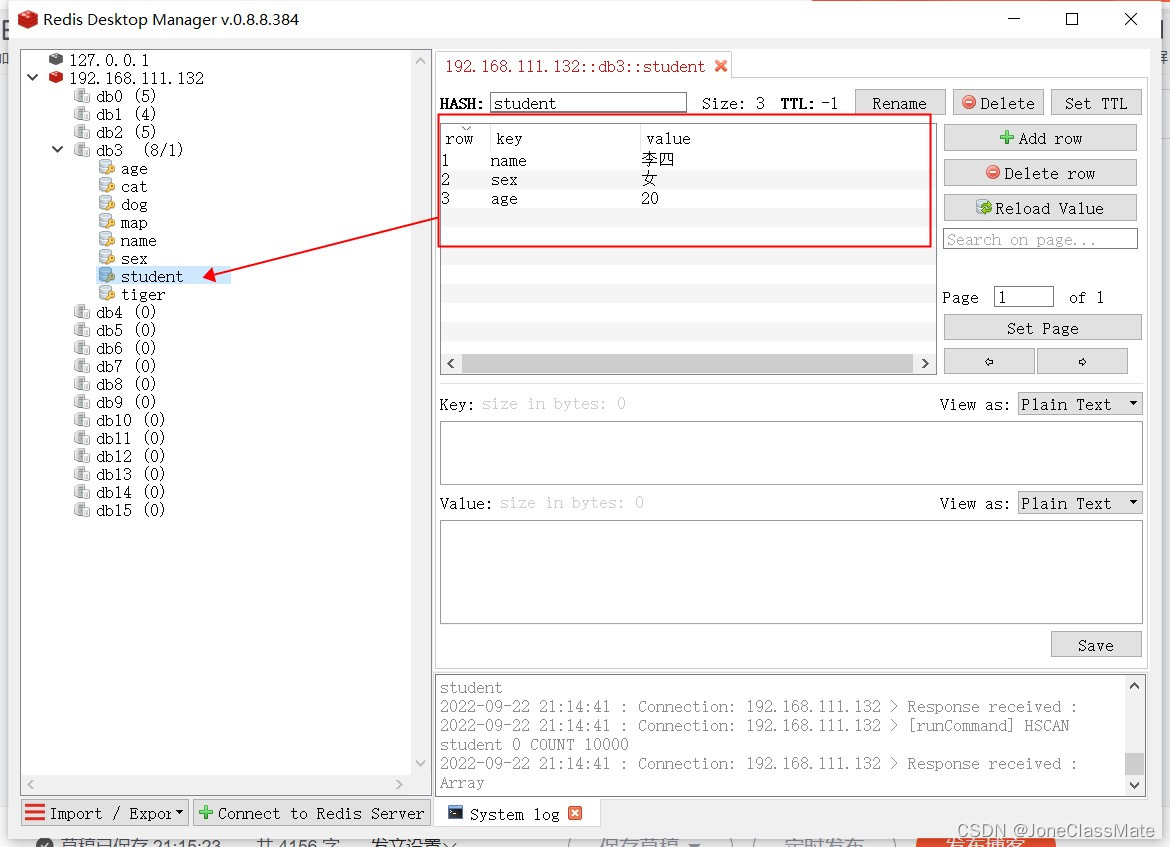Click the db3 database icon

[x=82, y=150]
